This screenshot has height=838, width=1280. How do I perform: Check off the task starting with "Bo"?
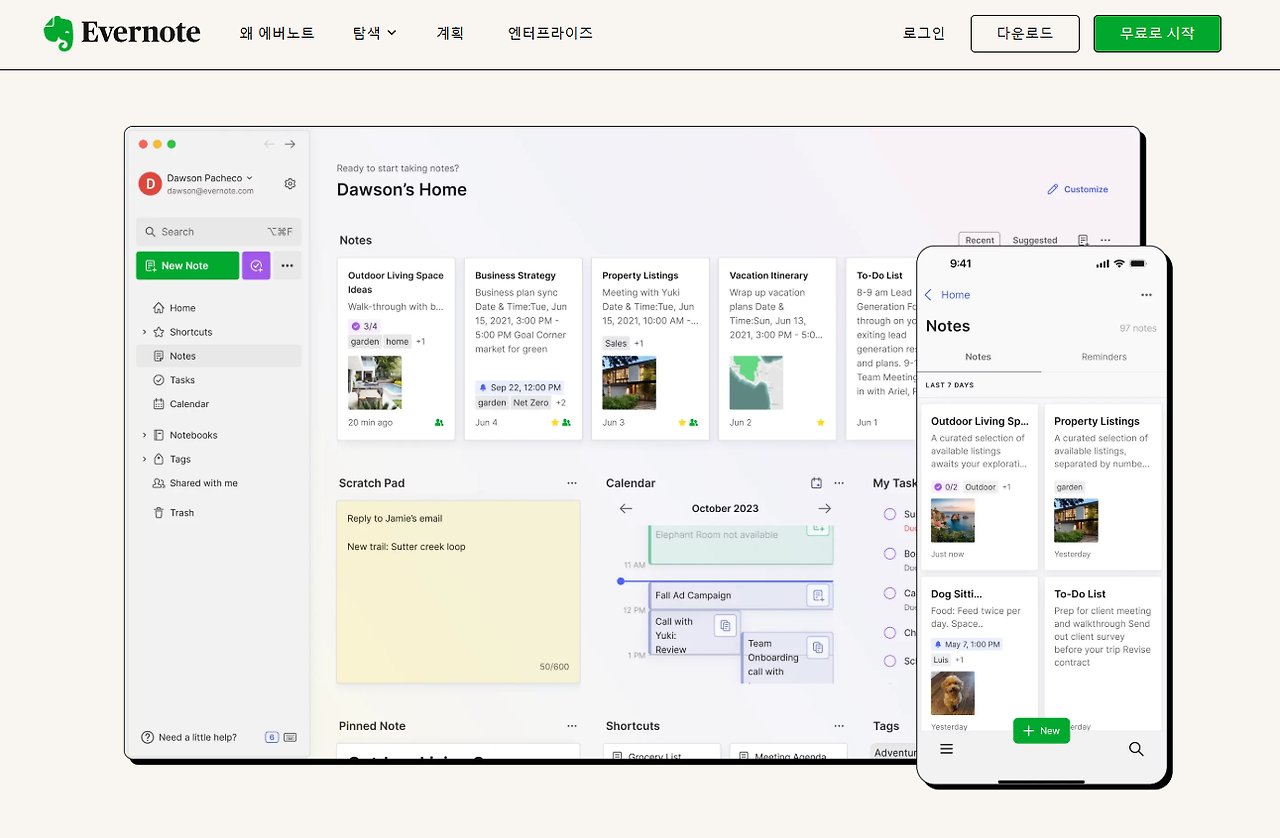pos(890,554)
